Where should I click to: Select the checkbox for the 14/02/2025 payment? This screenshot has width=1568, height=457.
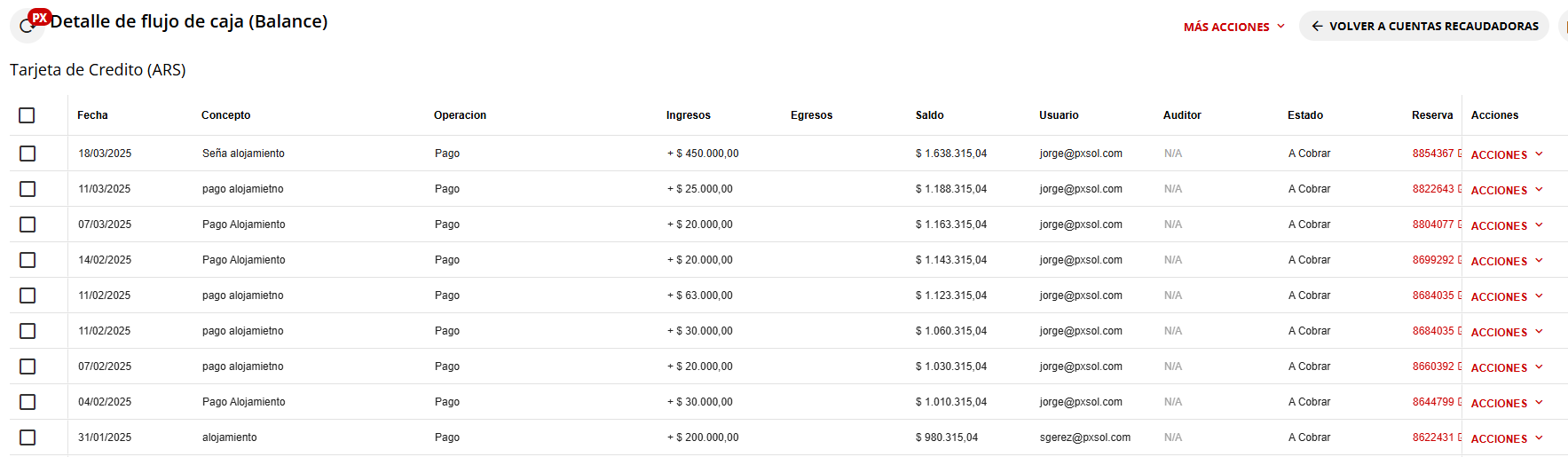[x=28, y=260]
